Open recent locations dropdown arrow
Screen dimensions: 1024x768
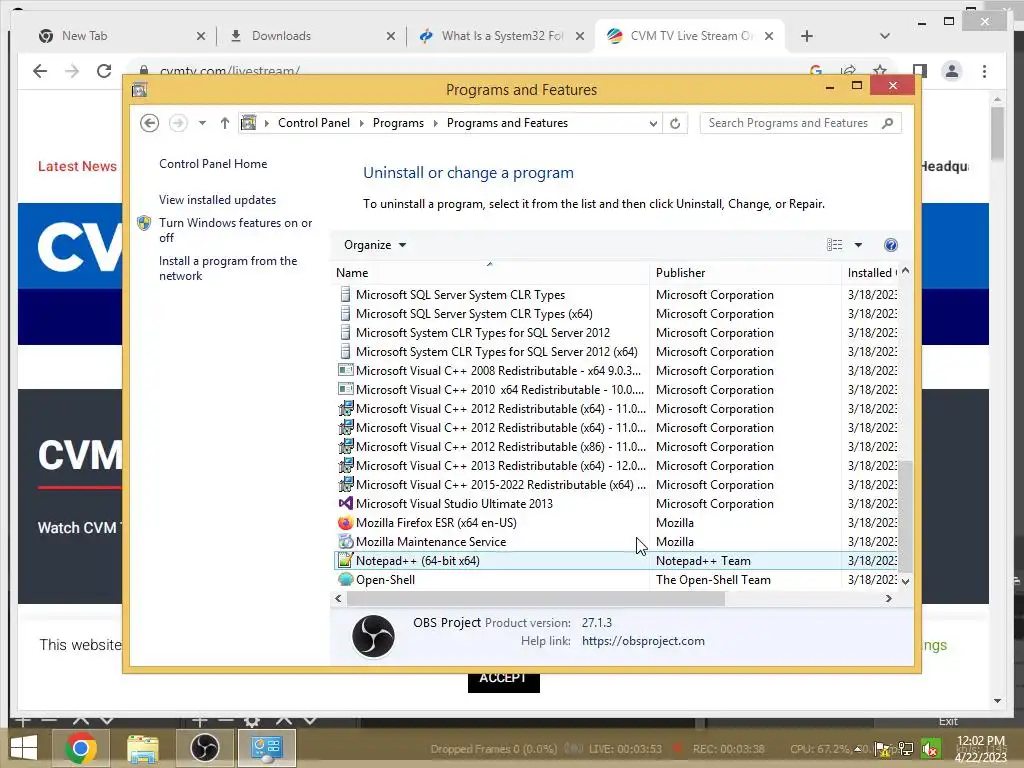(x=202, y=123)
